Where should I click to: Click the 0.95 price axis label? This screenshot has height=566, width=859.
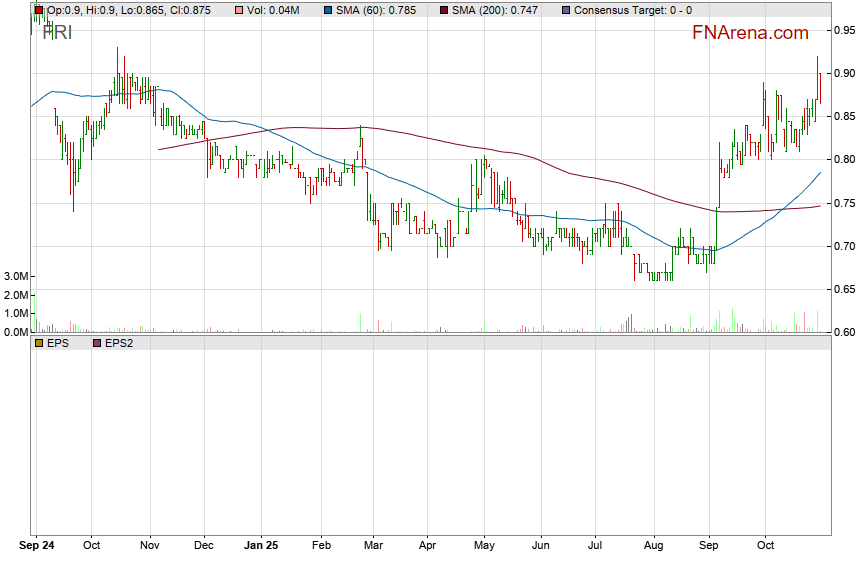pos(845,30)
